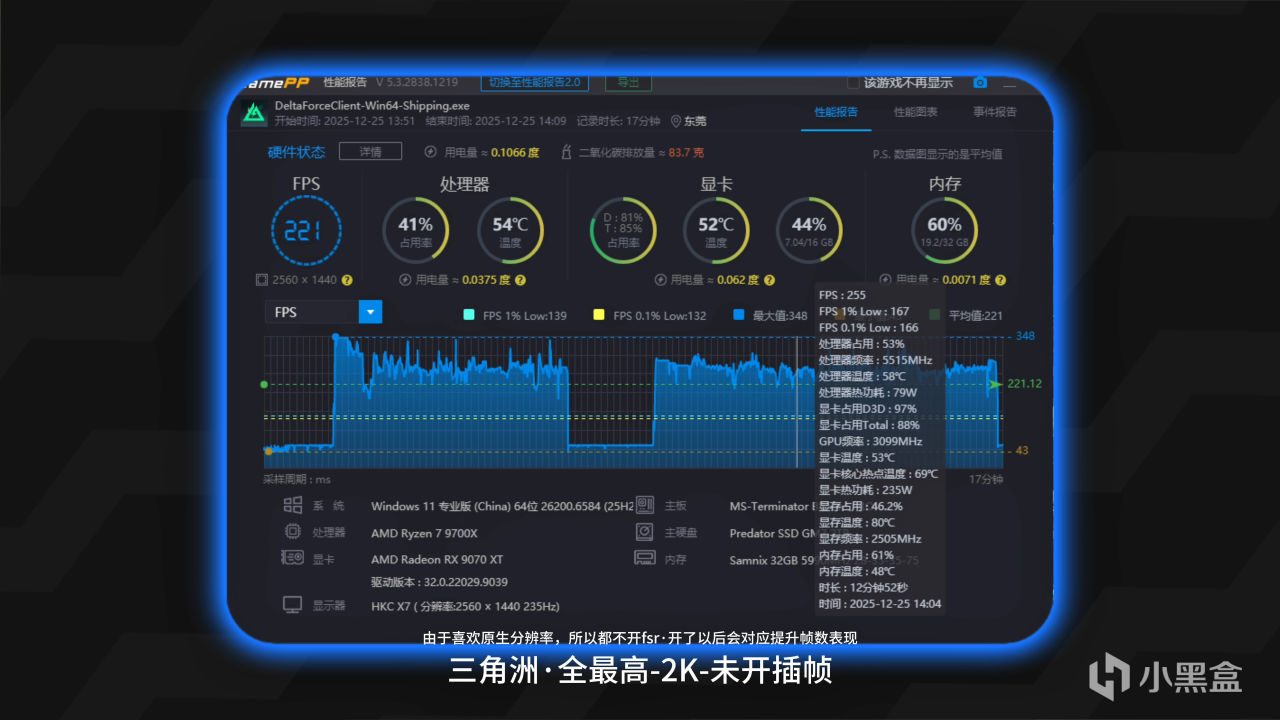
Task: Click the AMD Ryzen 7 9700X text
Action: 424,533
